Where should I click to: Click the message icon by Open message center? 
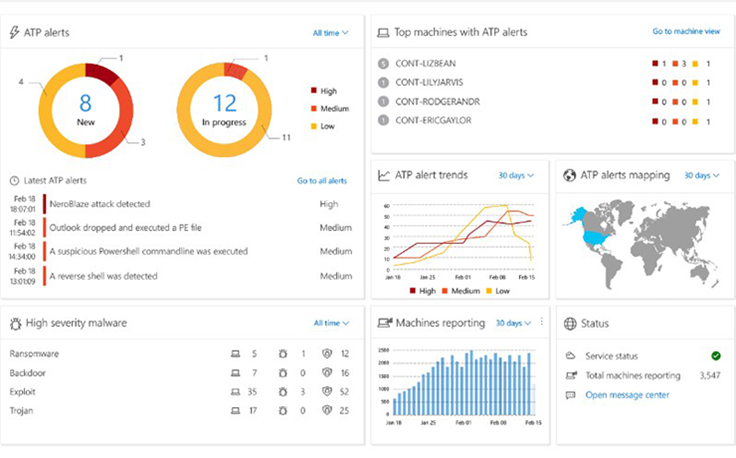(570, 395)
